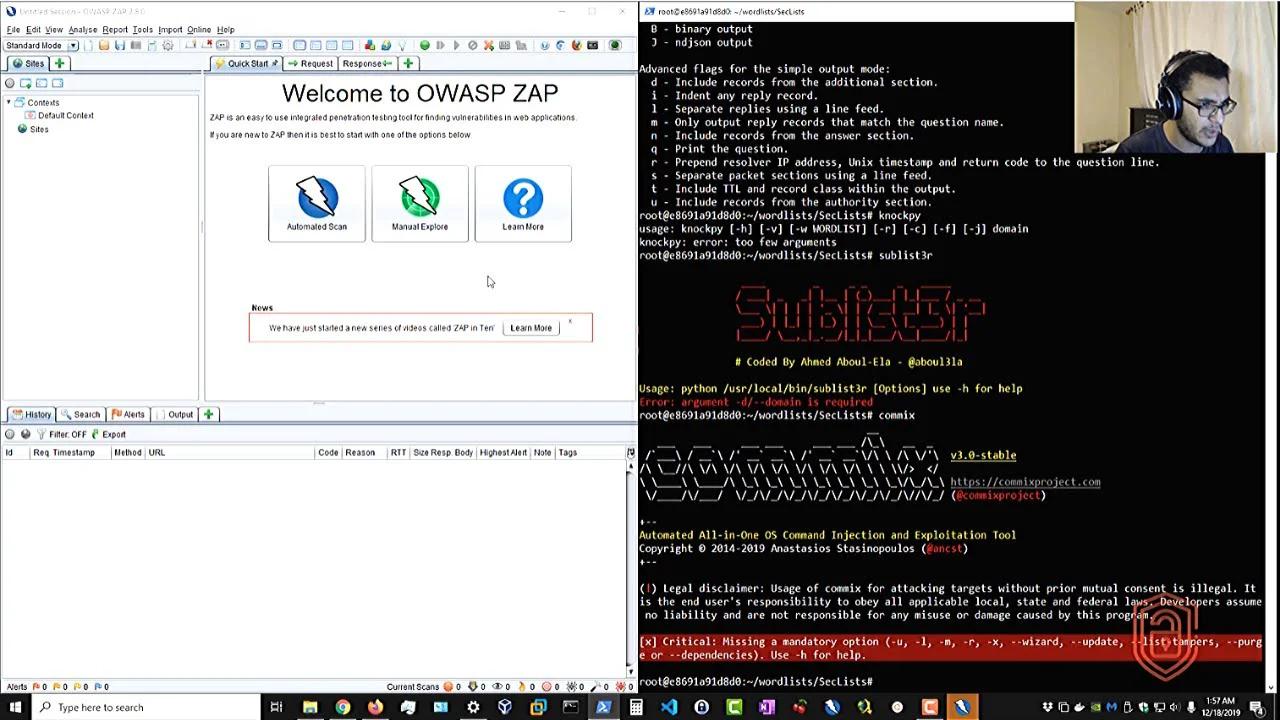This screenshot has width=1280, height=720.
Task: Open ZAP Options via the gear icon
Action: pyautogui.click(x=167, y=45)
